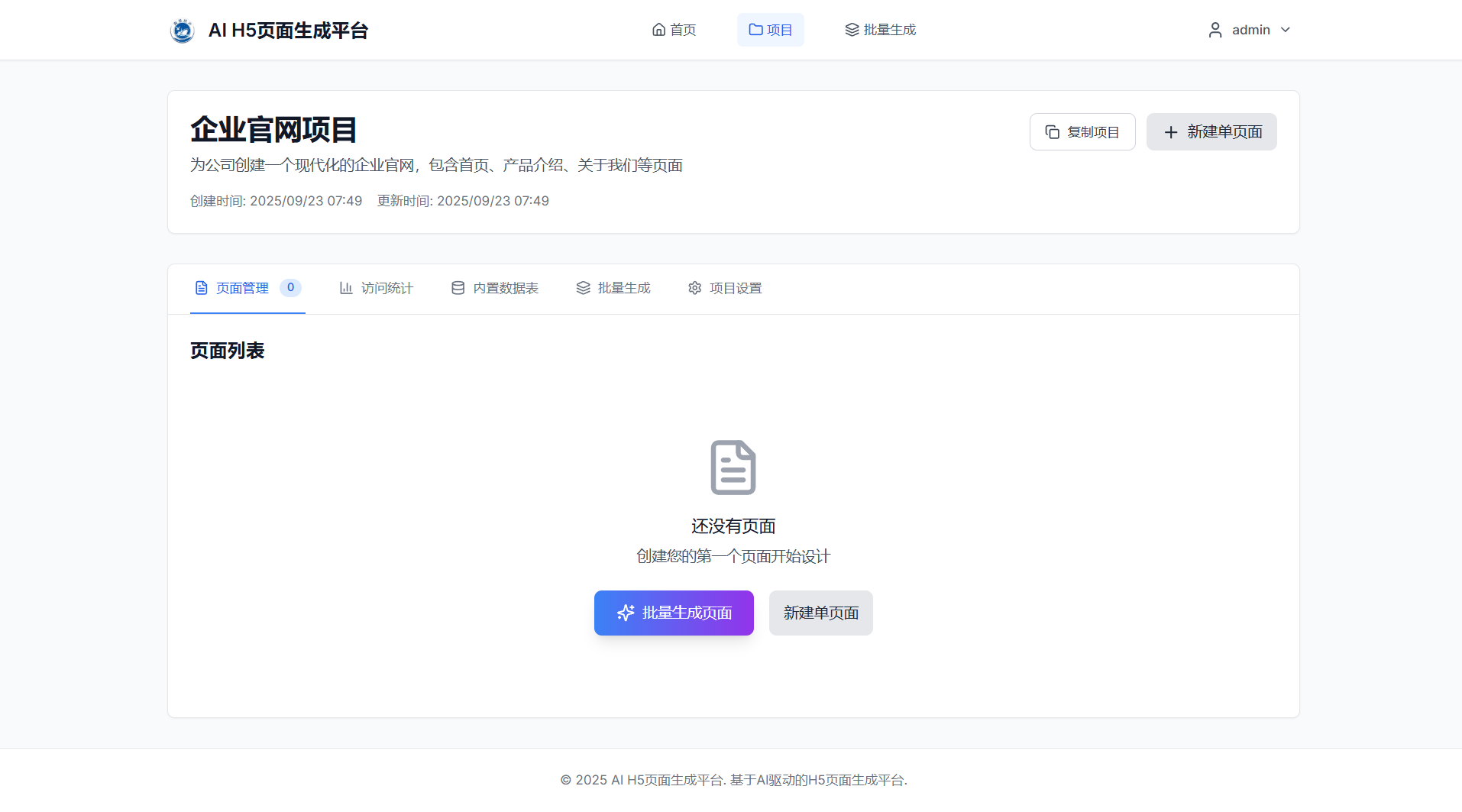Click the layers icon beside 批量生成 in navbar
Viewport: 1462px width, 812px height.
850,30
